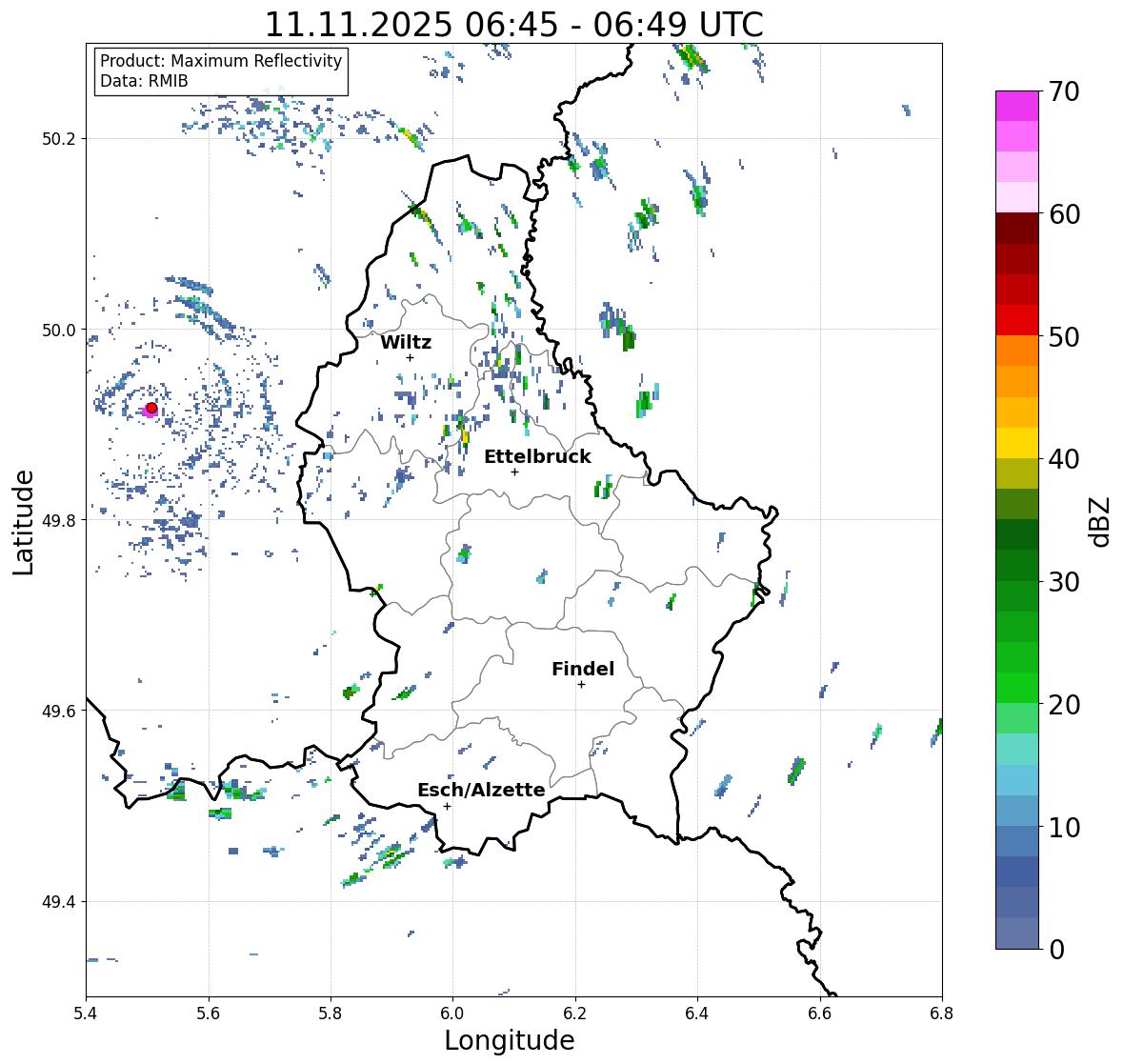Click the Latitude axis label

(23, 522)
